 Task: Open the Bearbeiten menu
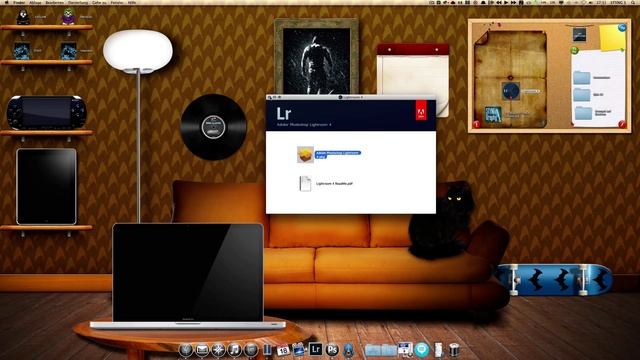point(54,2)
